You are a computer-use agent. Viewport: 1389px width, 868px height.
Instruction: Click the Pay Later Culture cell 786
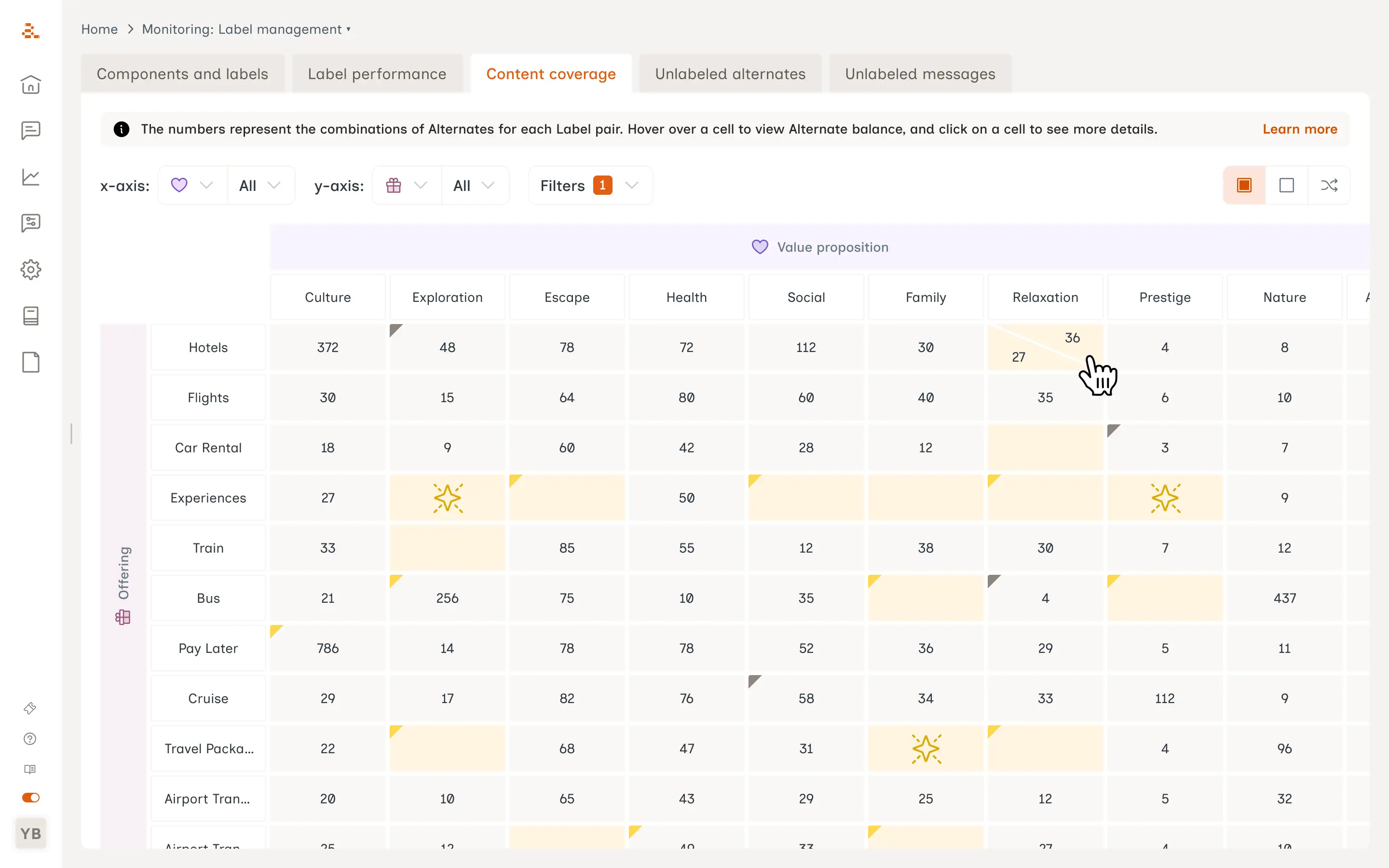click(328, 648)
